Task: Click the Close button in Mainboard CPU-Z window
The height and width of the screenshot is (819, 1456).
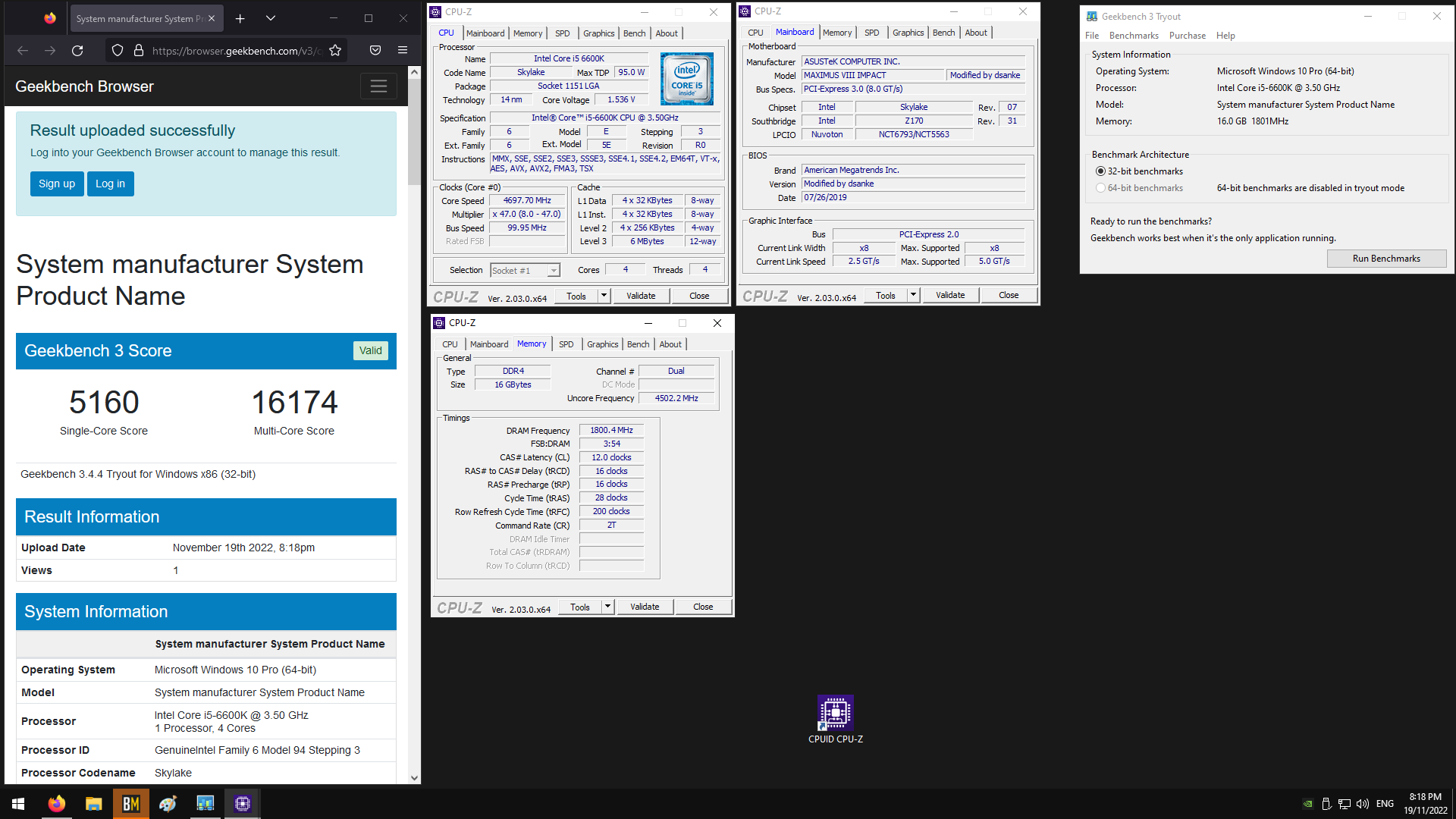Action: (1009, 295)
